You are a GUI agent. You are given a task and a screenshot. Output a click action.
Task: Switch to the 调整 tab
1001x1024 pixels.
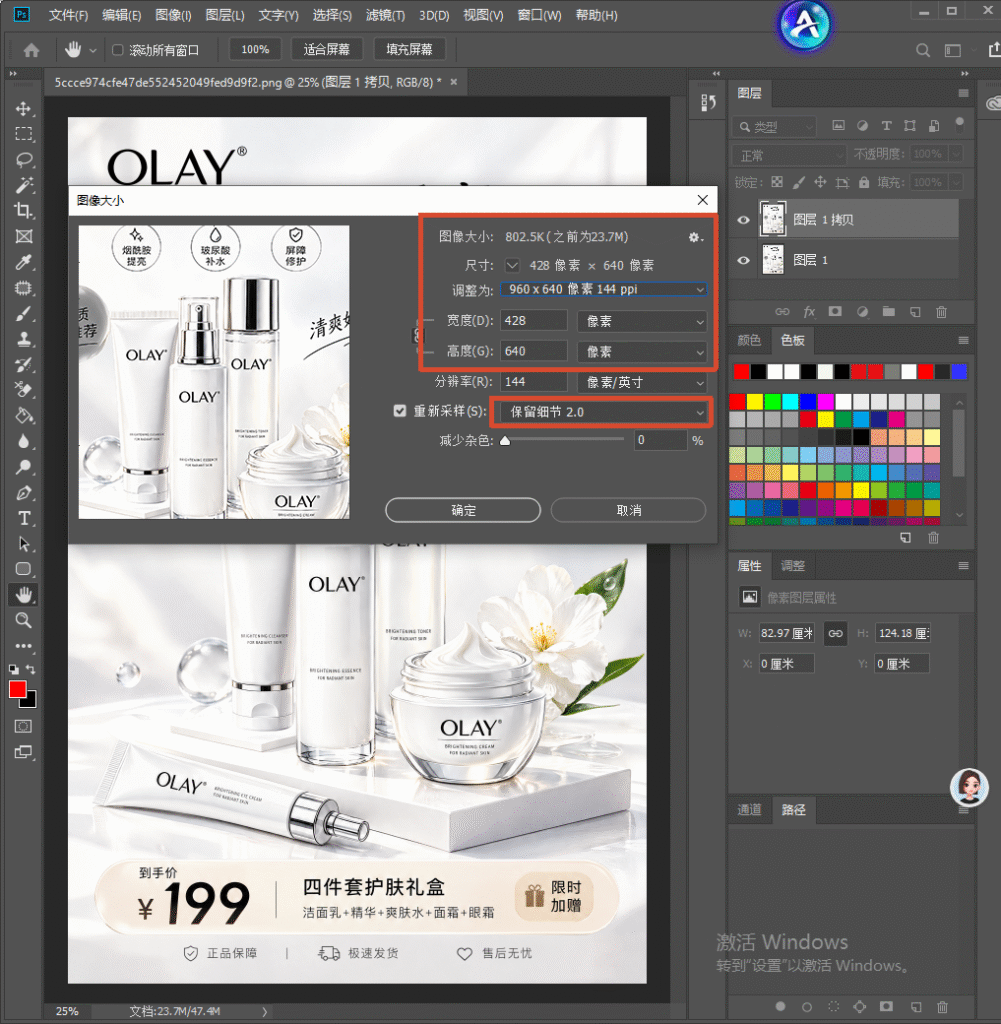pos(793,566)
